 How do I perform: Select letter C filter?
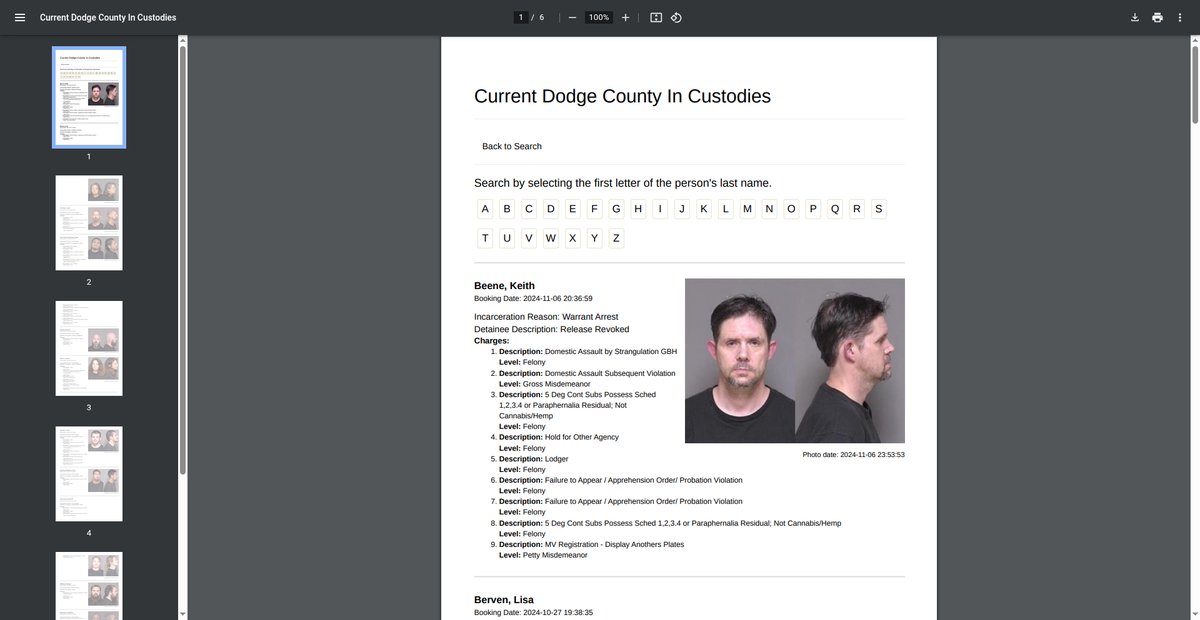point(529,209)
